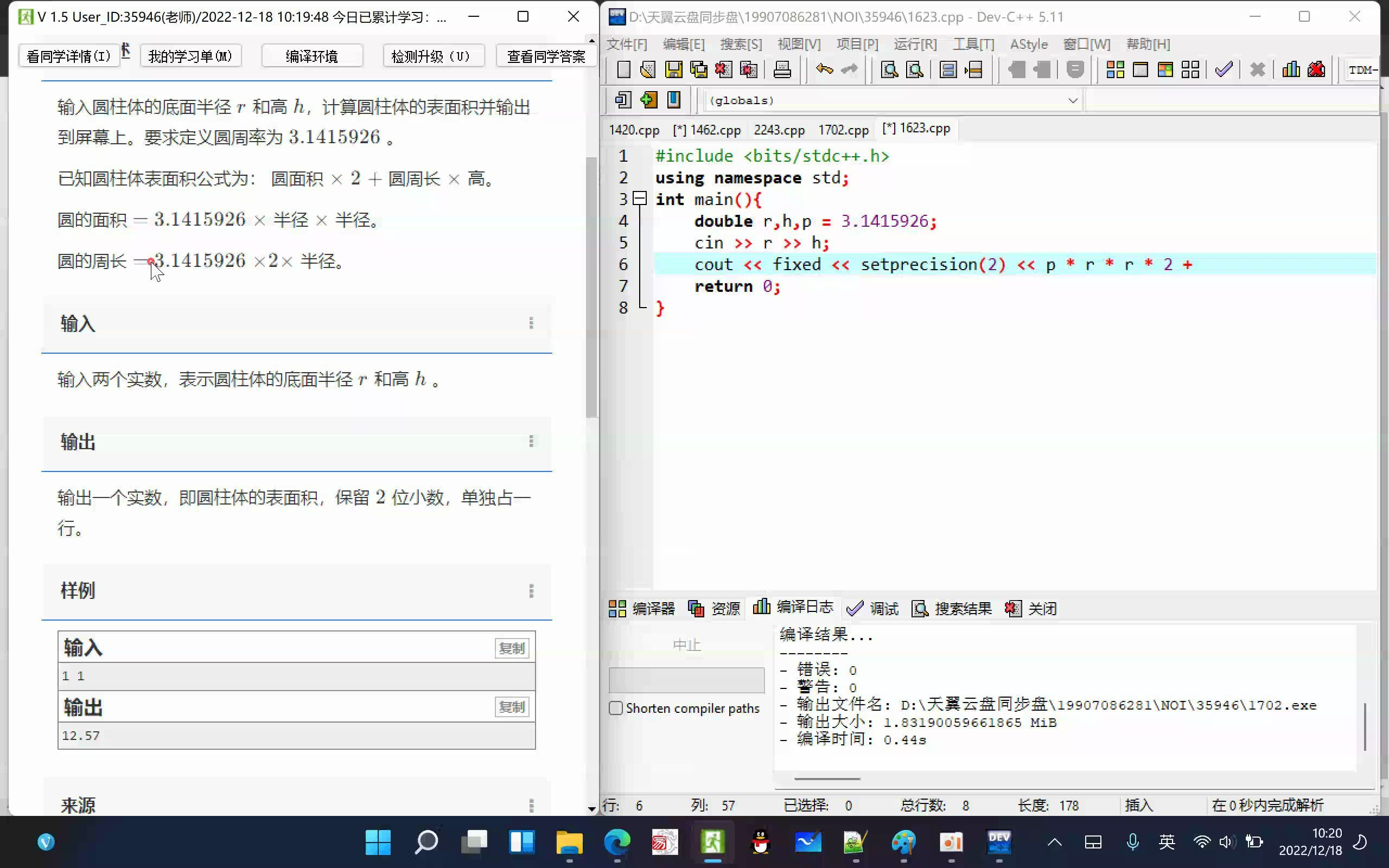Open Replace with the second magnifier icon
Image resolution: width=1389 pixels, height=868 pixels.
point(915,70)
